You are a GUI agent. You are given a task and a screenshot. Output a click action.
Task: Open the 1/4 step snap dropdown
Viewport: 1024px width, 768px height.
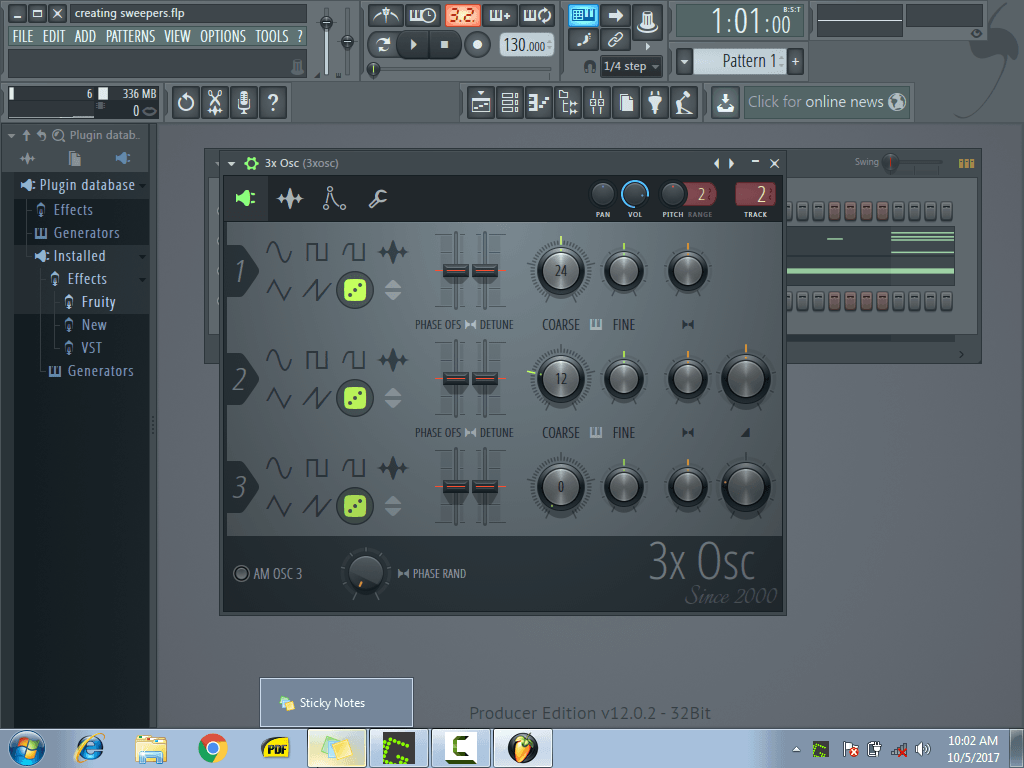pyautogui.click(x=631, y=66)
